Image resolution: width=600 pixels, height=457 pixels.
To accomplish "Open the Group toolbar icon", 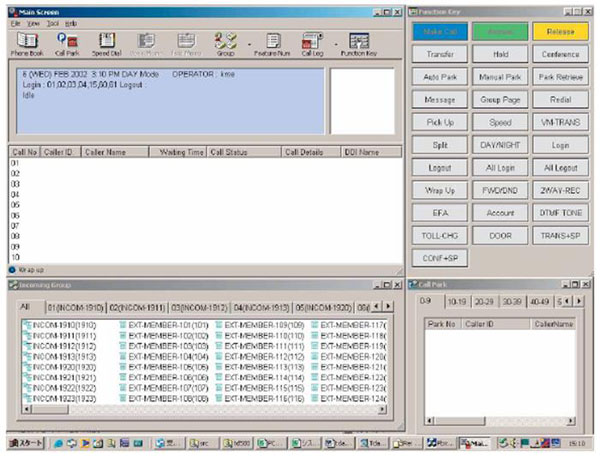I will click(225, 44).
